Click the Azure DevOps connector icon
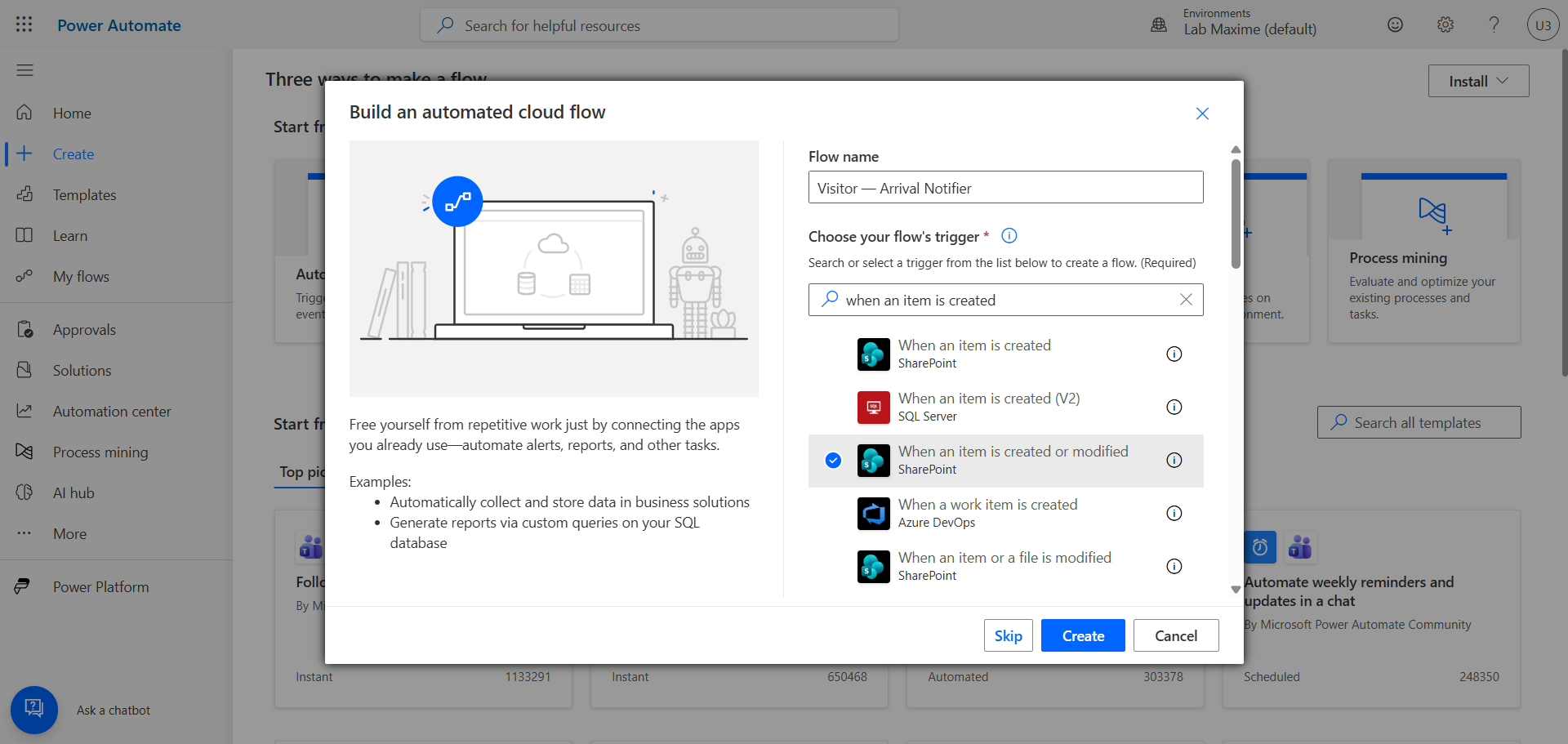The height and width of the screenshot is (744, 1568). pos(874,514)
